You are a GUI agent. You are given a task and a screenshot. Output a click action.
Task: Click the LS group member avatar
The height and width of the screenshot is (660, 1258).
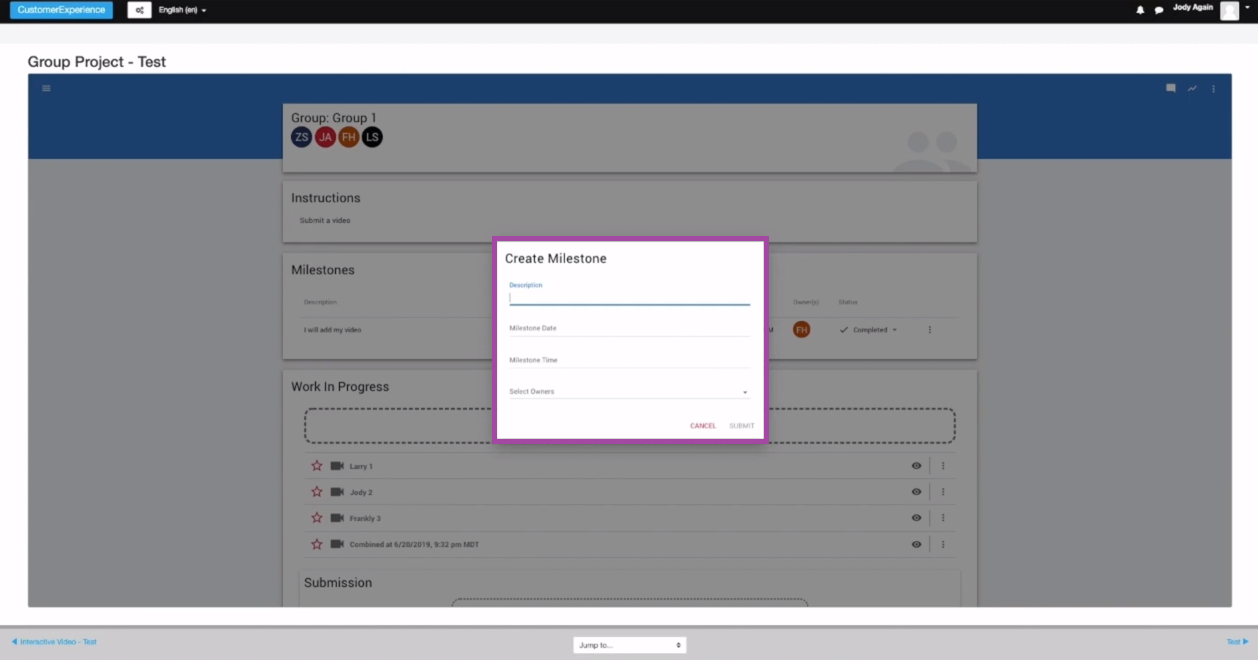(372, 137)
